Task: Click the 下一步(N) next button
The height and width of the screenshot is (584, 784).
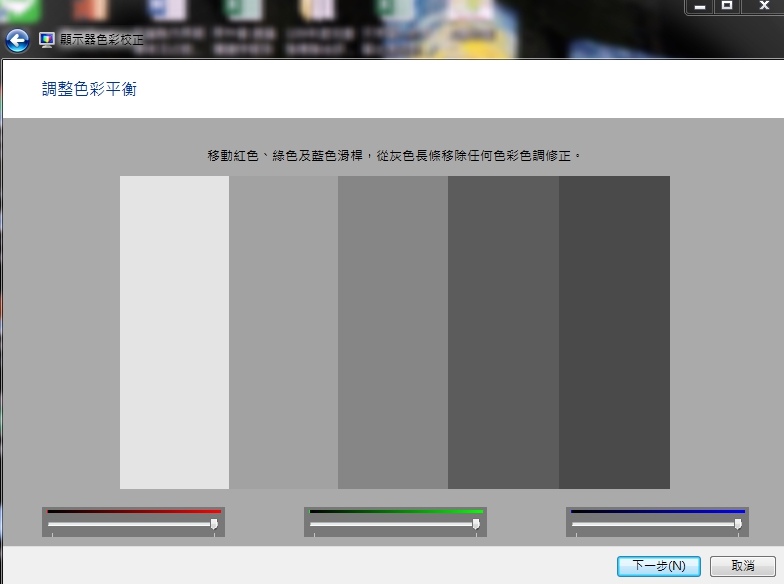Action: pos(658,566)
